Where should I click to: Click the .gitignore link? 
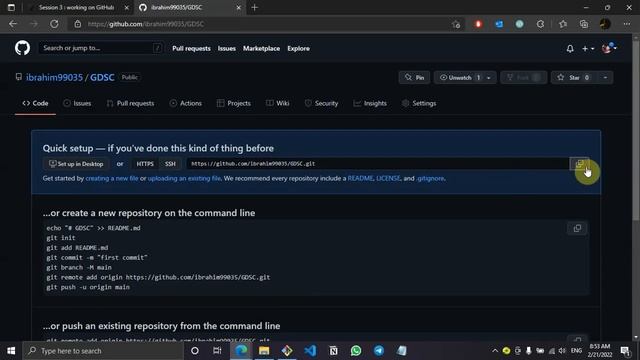click(x=430, y=178)
